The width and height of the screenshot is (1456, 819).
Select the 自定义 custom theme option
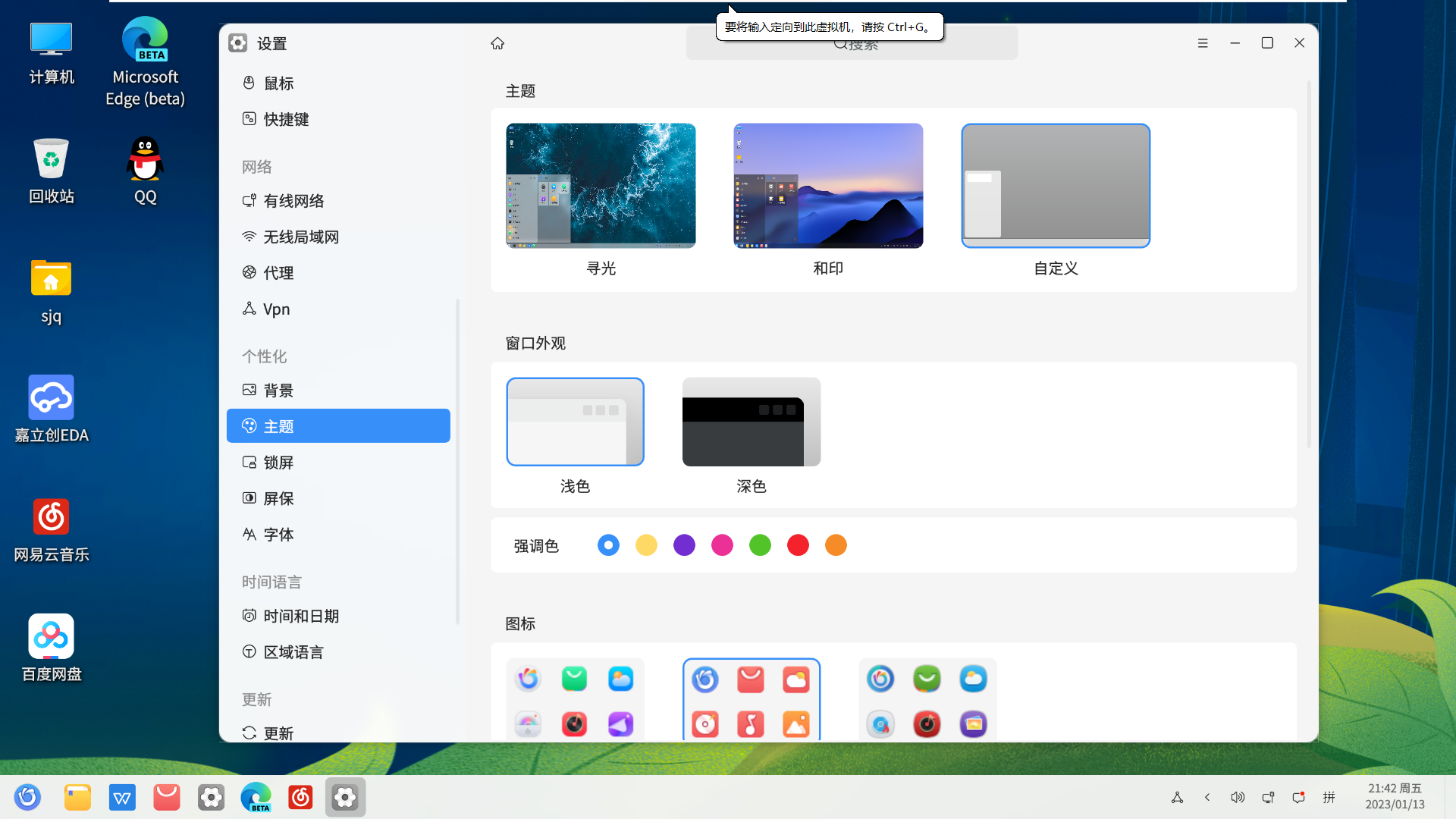(1056, 186)
